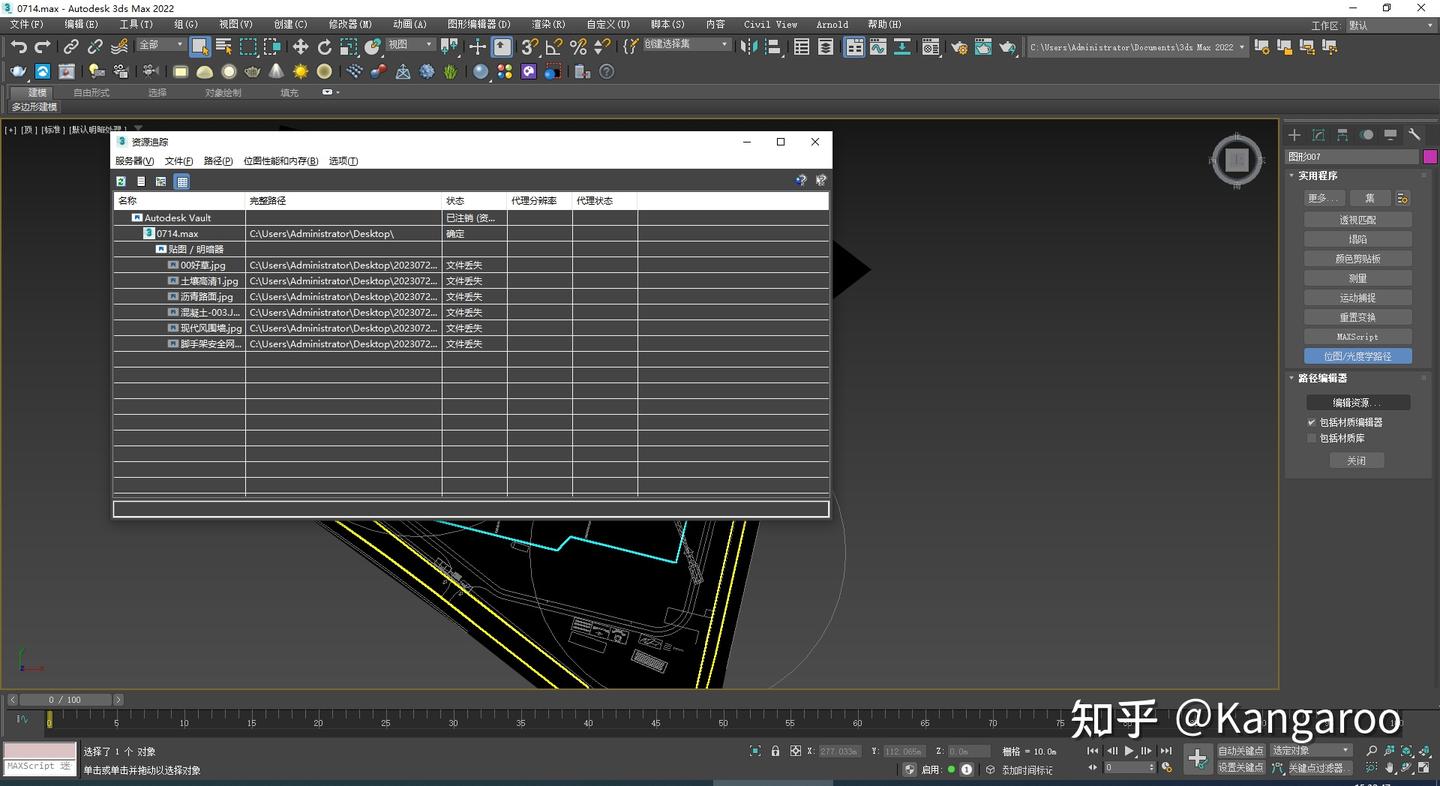
Task: Click the Teapot primitive icon
Action: [x=253, y=71]
